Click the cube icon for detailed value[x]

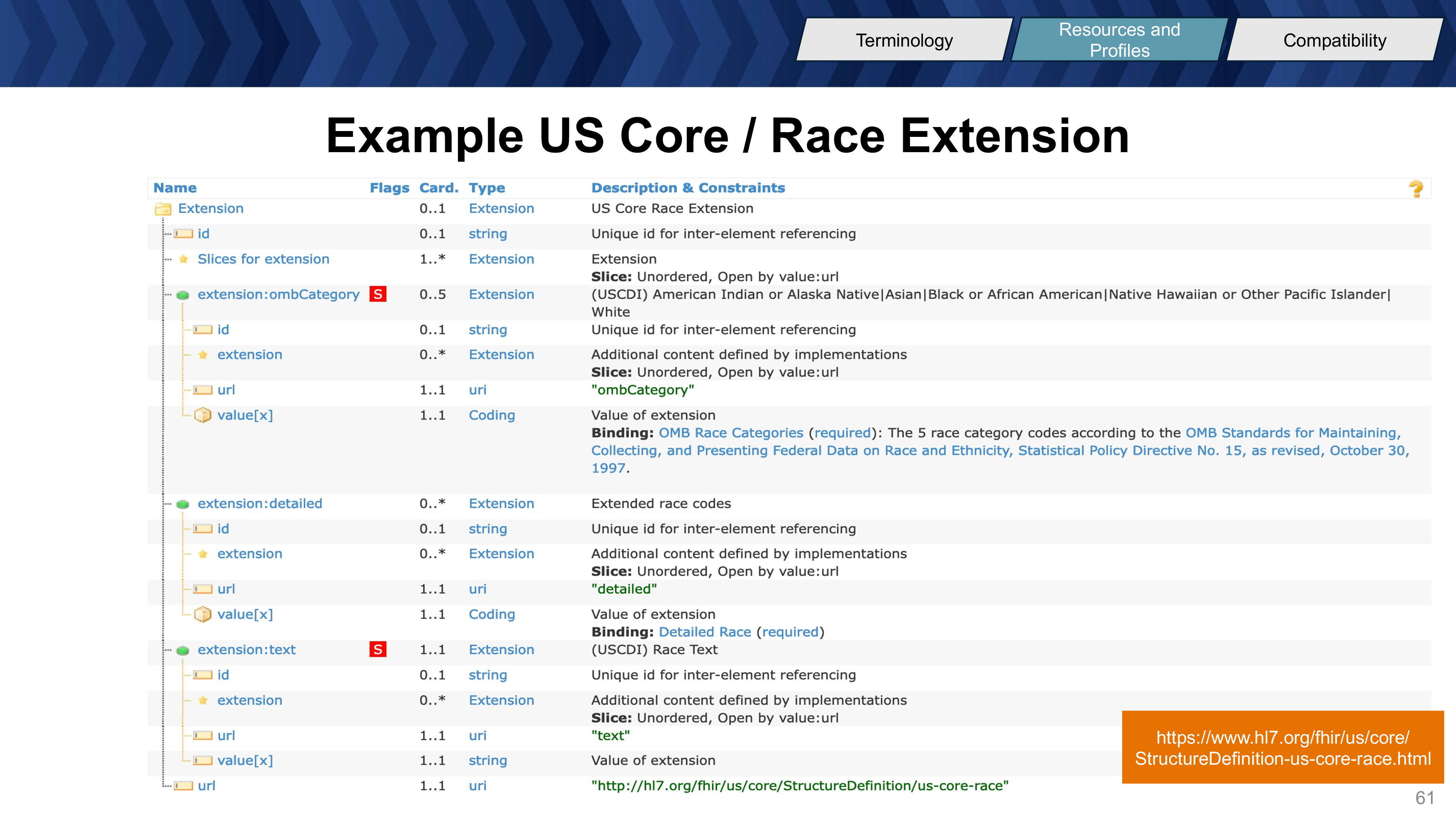point(202,614)
